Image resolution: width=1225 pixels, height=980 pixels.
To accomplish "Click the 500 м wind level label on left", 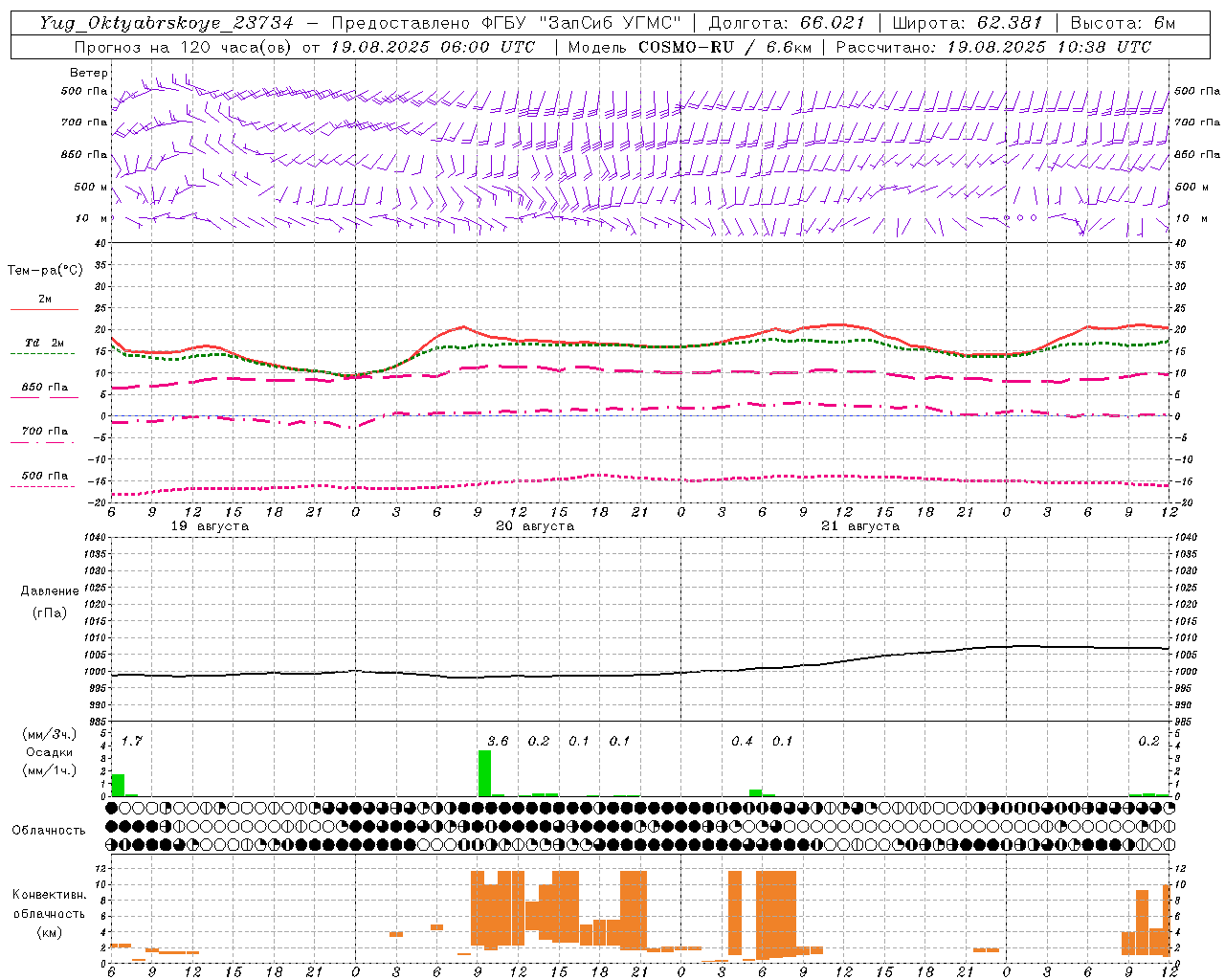I will pyautogui.click(x=91, y=187).
